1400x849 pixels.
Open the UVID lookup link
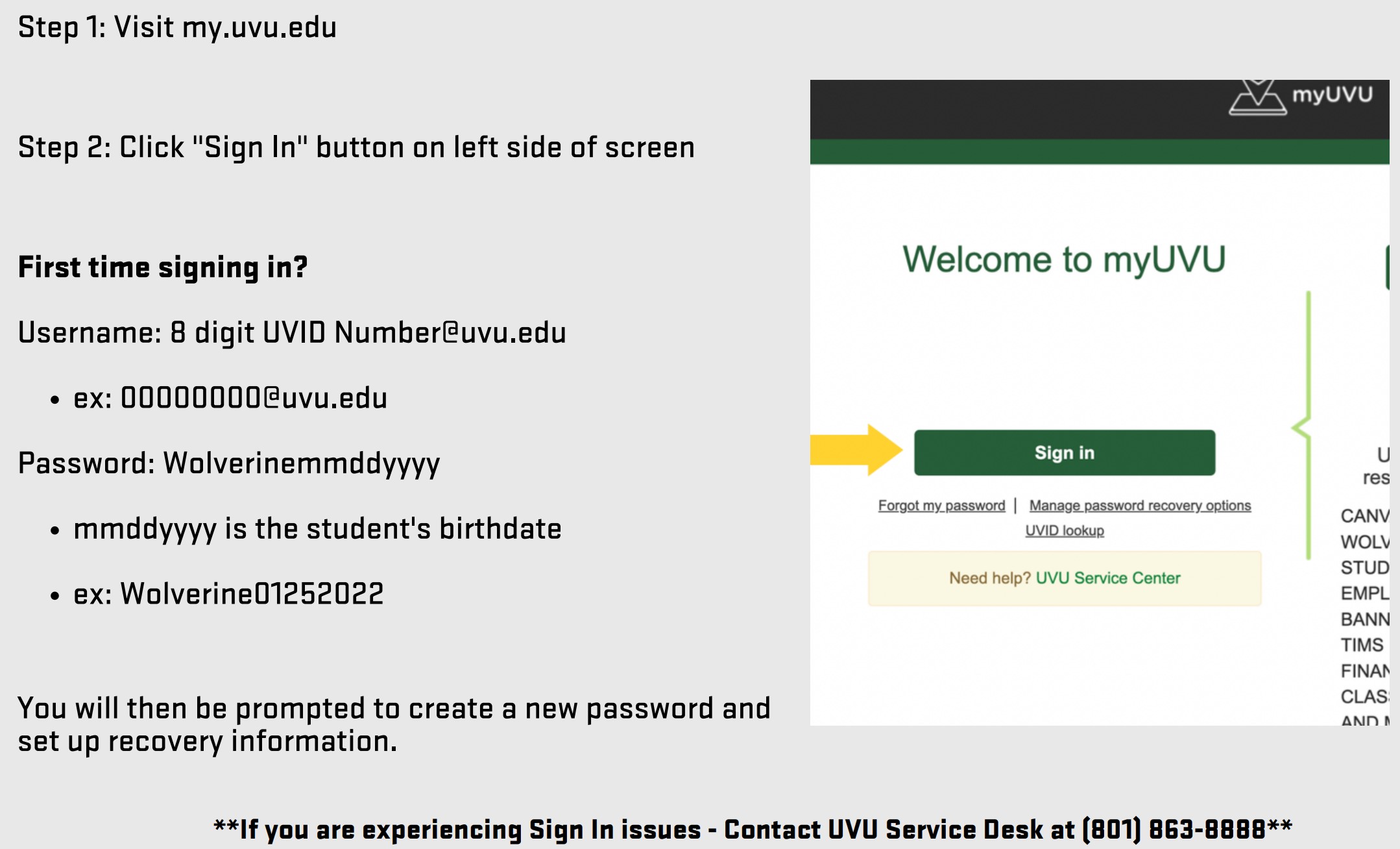pyautogui.click(x=1065, y=530)
